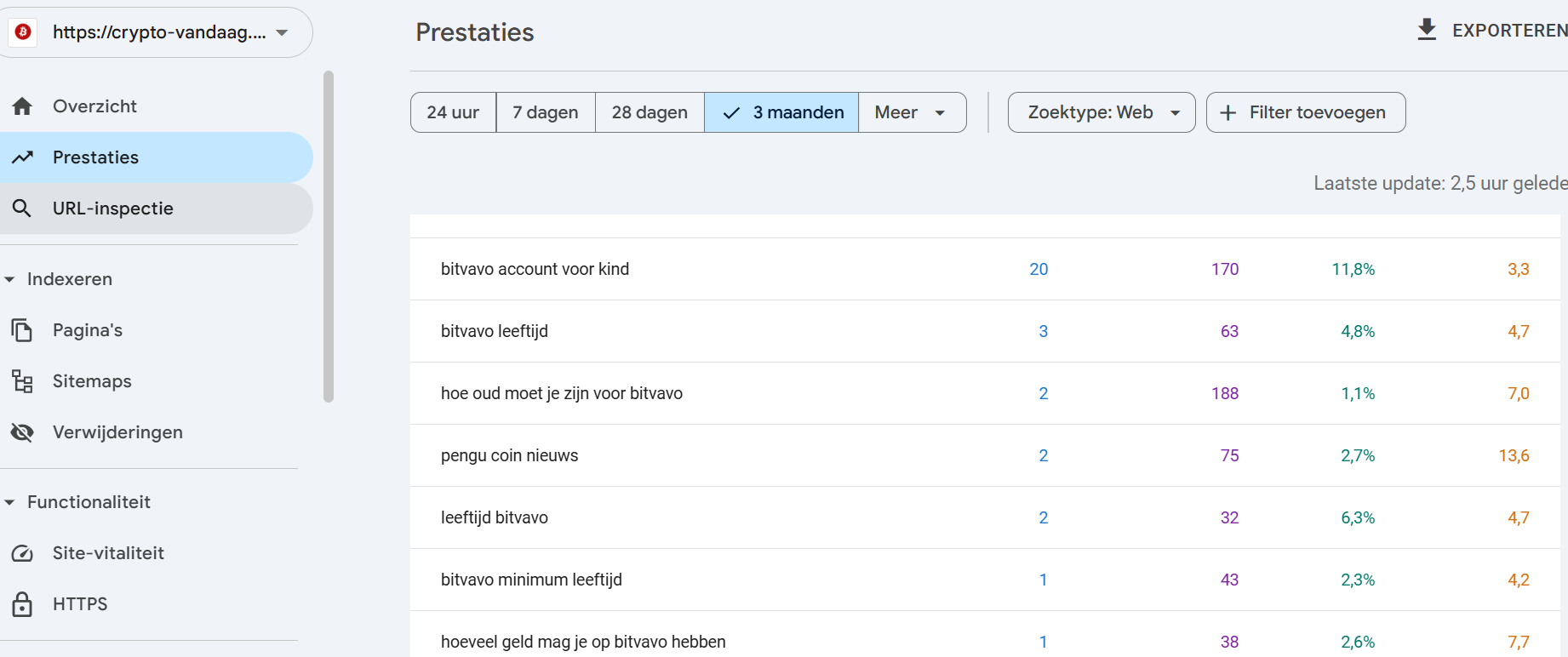
Task: Click the Laatste update timestamp text
Action: coord(1440,183)
